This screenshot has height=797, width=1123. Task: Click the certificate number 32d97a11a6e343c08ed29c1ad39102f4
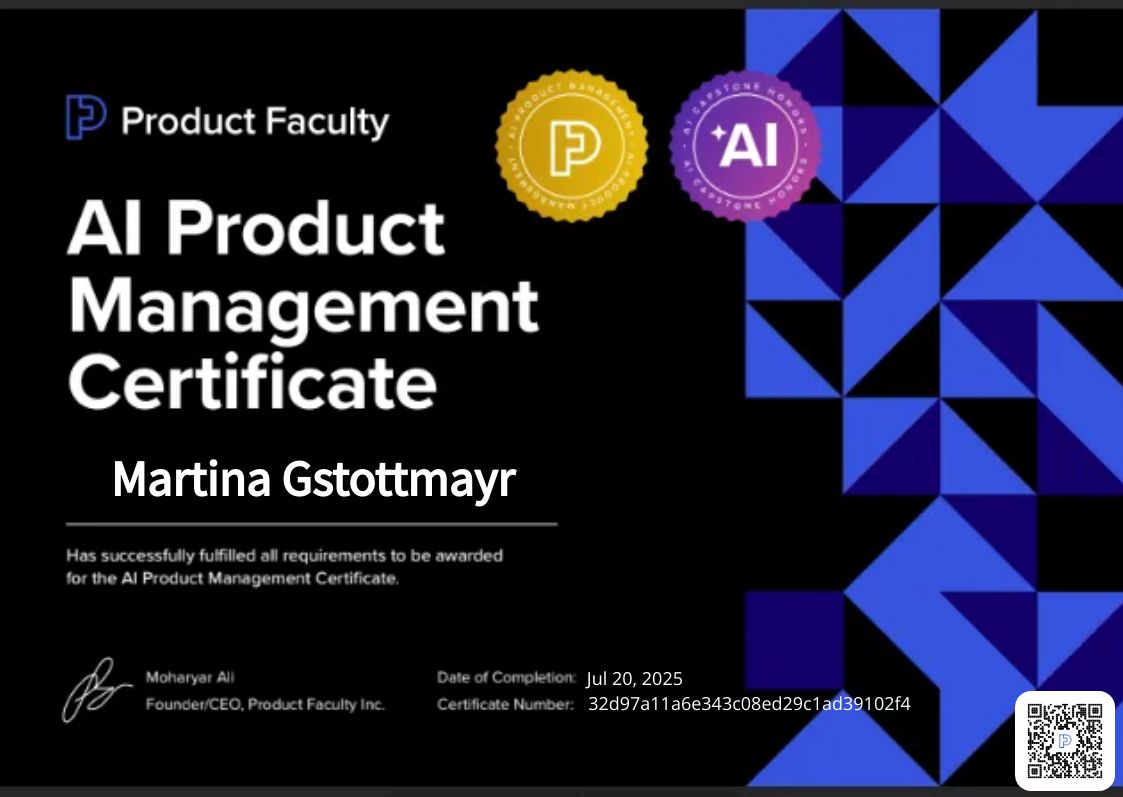[x=747, y=704]
